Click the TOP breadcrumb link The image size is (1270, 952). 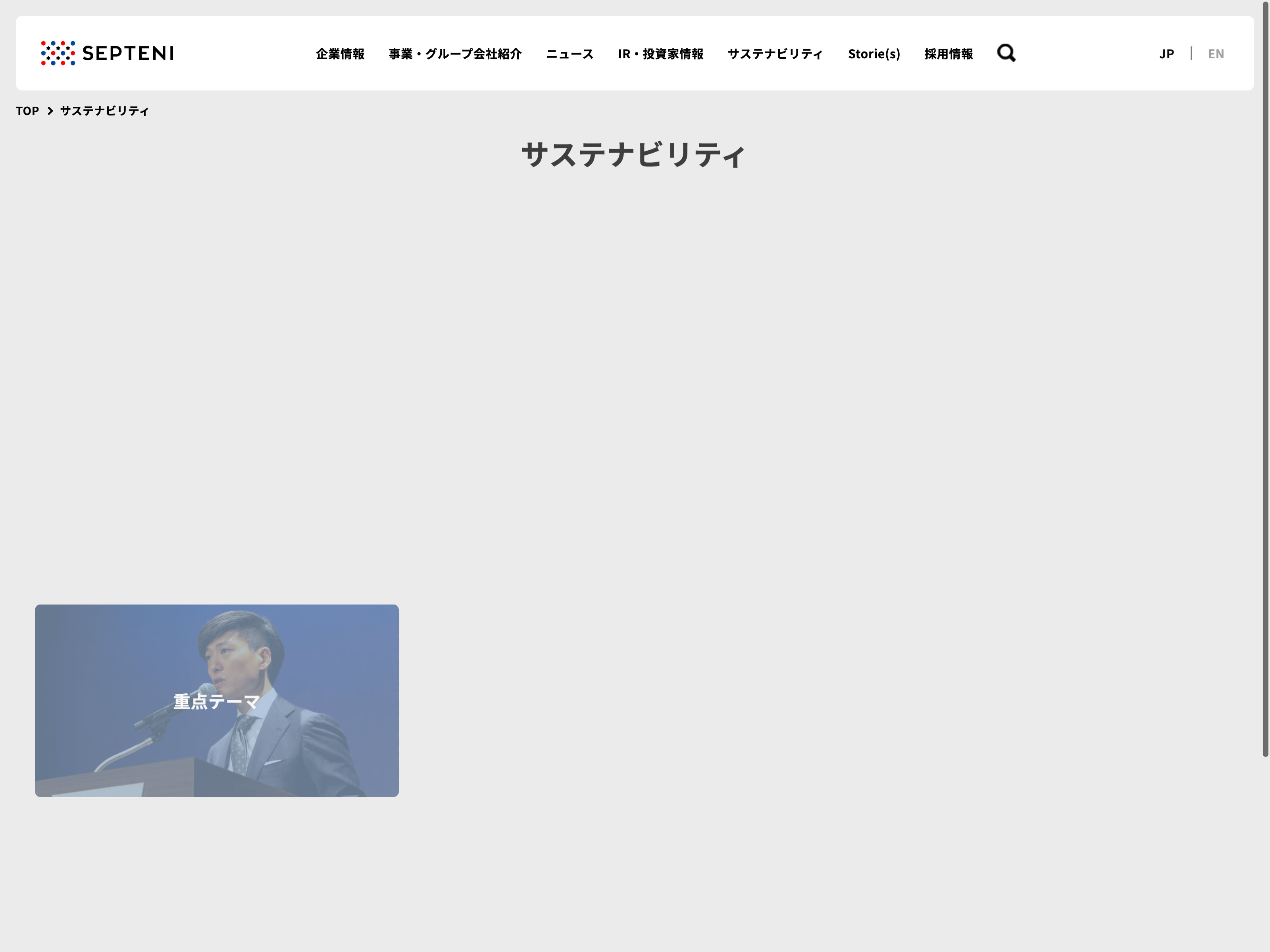[27, 111]
